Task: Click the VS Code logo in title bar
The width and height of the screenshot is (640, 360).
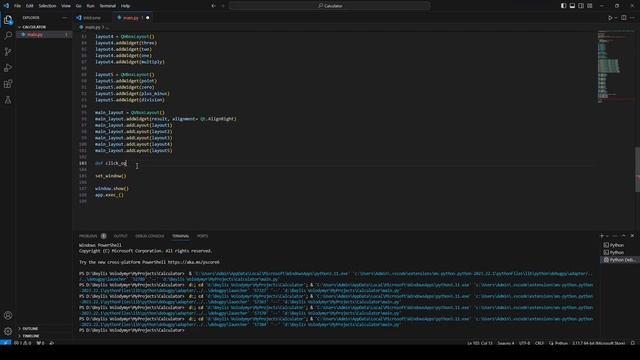Action: pyautogui.click(x=6, y=6)
